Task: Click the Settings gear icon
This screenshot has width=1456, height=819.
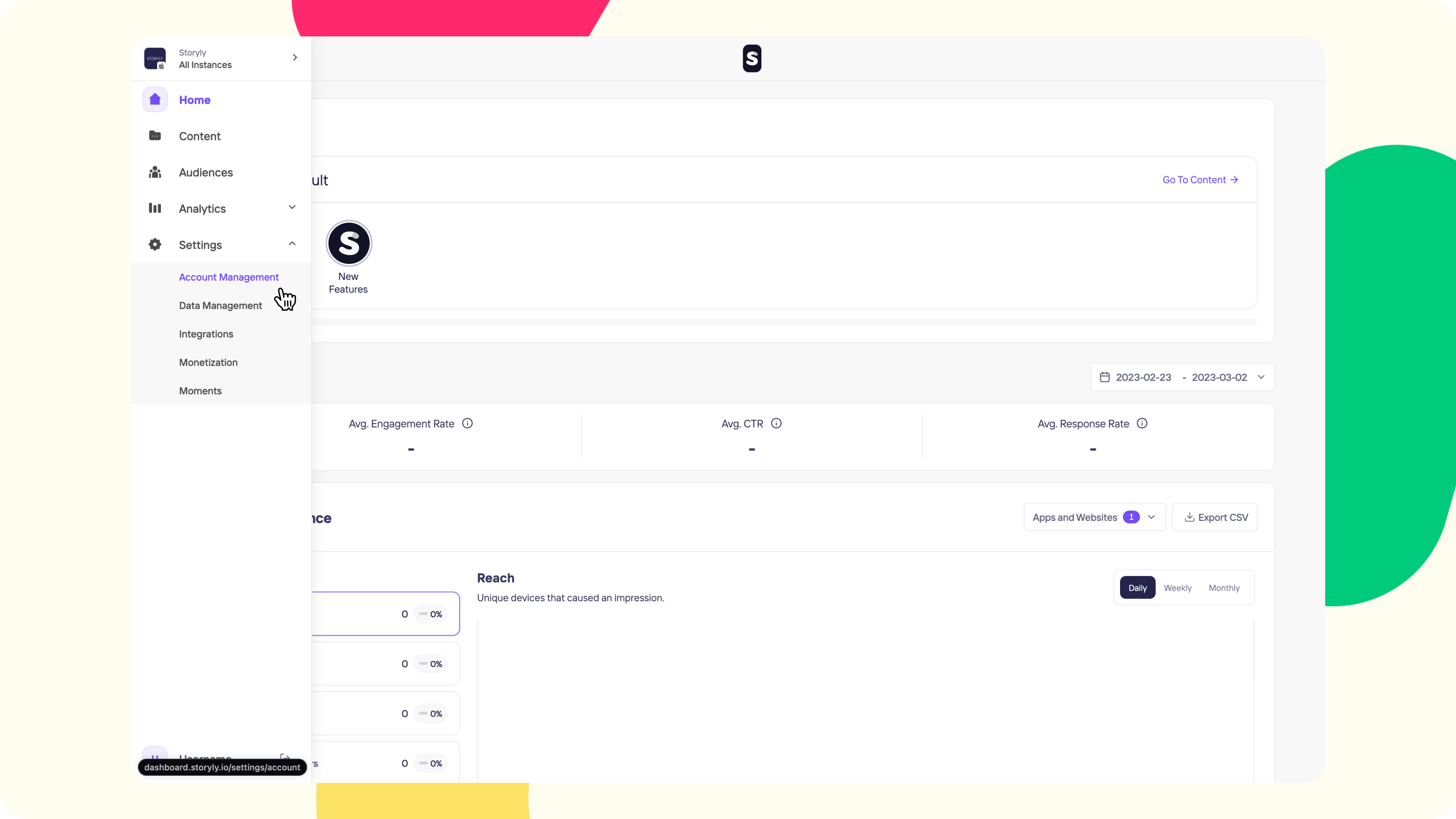Action: pos(155,245)
